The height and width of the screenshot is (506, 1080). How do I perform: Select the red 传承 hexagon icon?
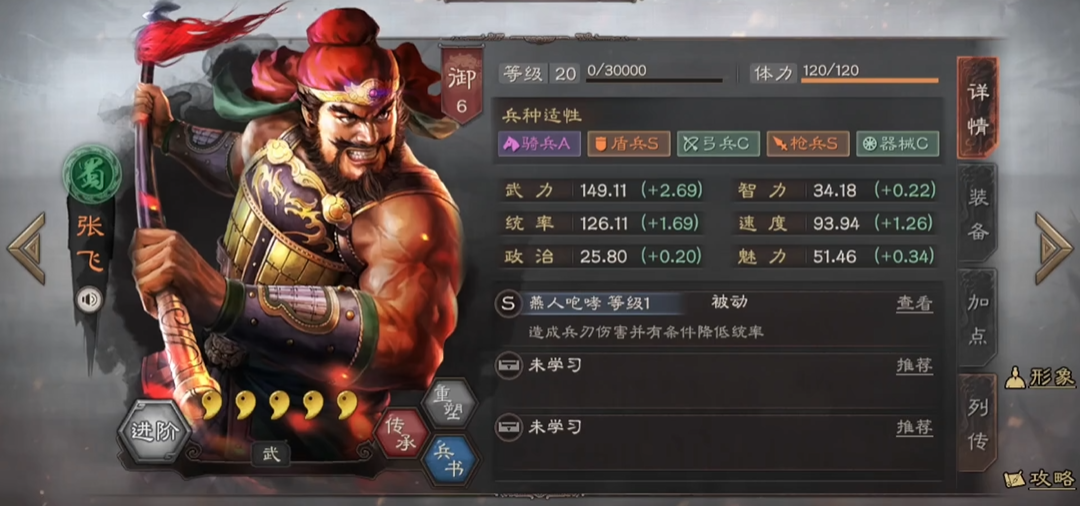(x=400, y=433)
